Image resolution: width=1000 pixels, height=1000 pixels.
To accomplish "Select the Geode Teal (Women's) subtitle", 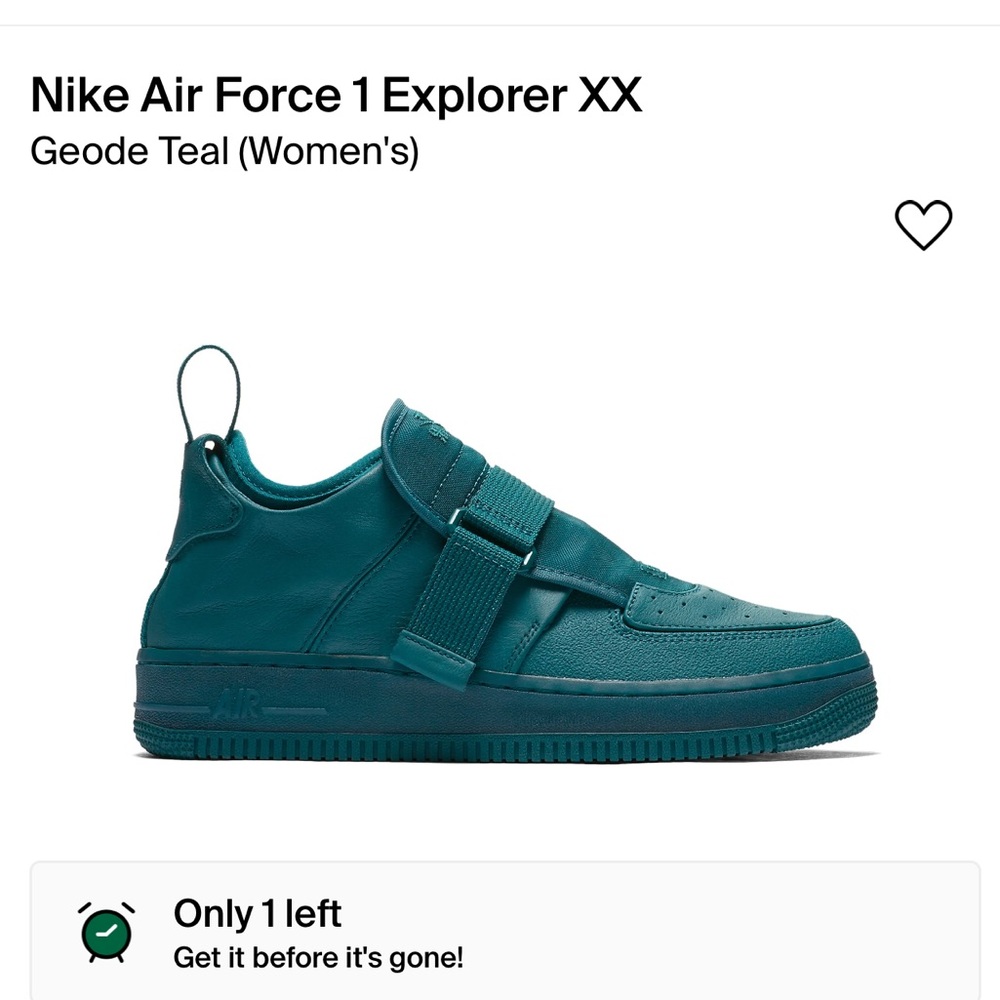I will tap(227, 152).
